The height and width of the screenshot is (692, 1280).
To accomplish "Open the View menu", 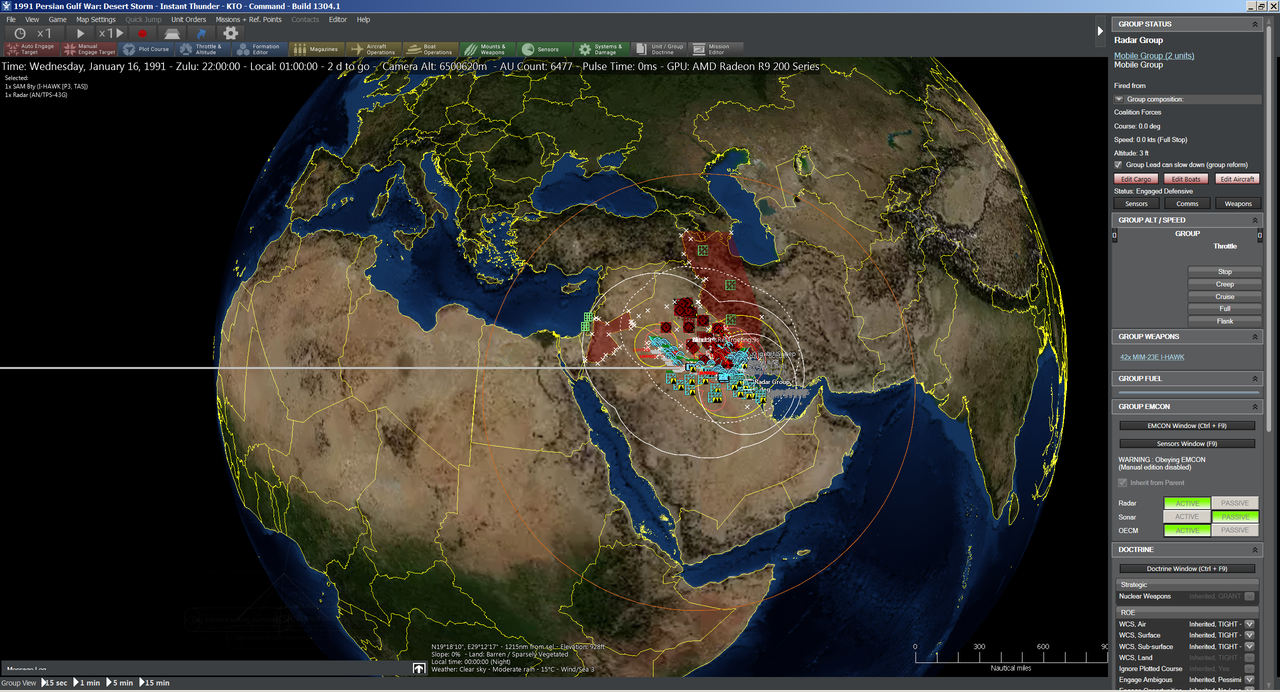I will tap(32, 19).
